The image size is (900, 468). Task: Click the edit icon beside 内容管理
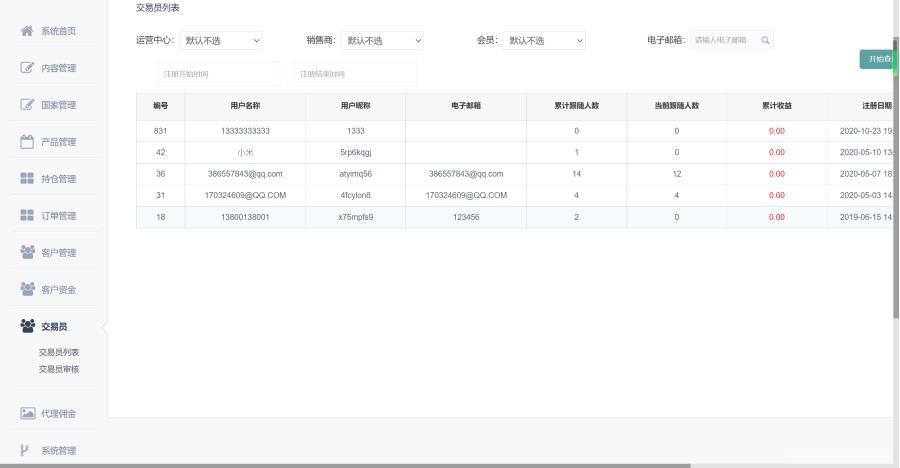tap(27, 67)
